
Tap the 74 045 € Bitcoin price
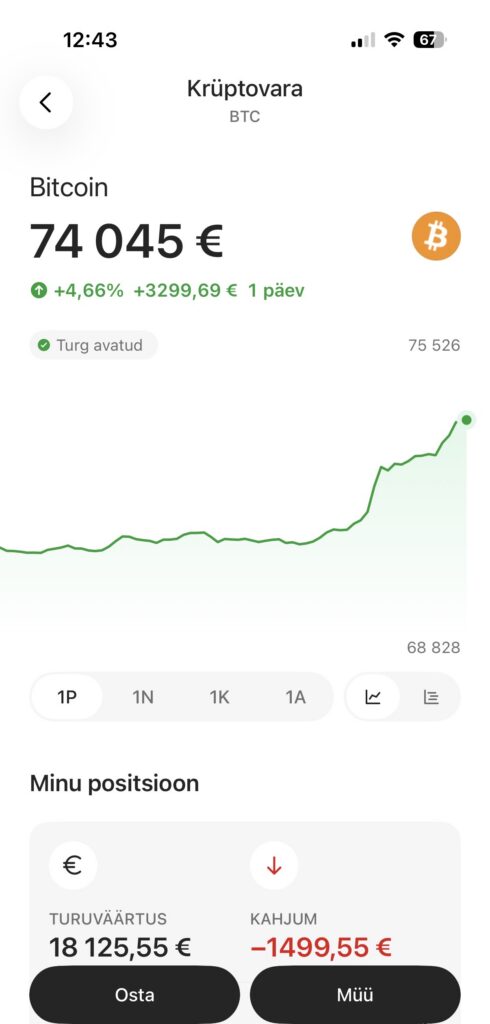[127, 240]
